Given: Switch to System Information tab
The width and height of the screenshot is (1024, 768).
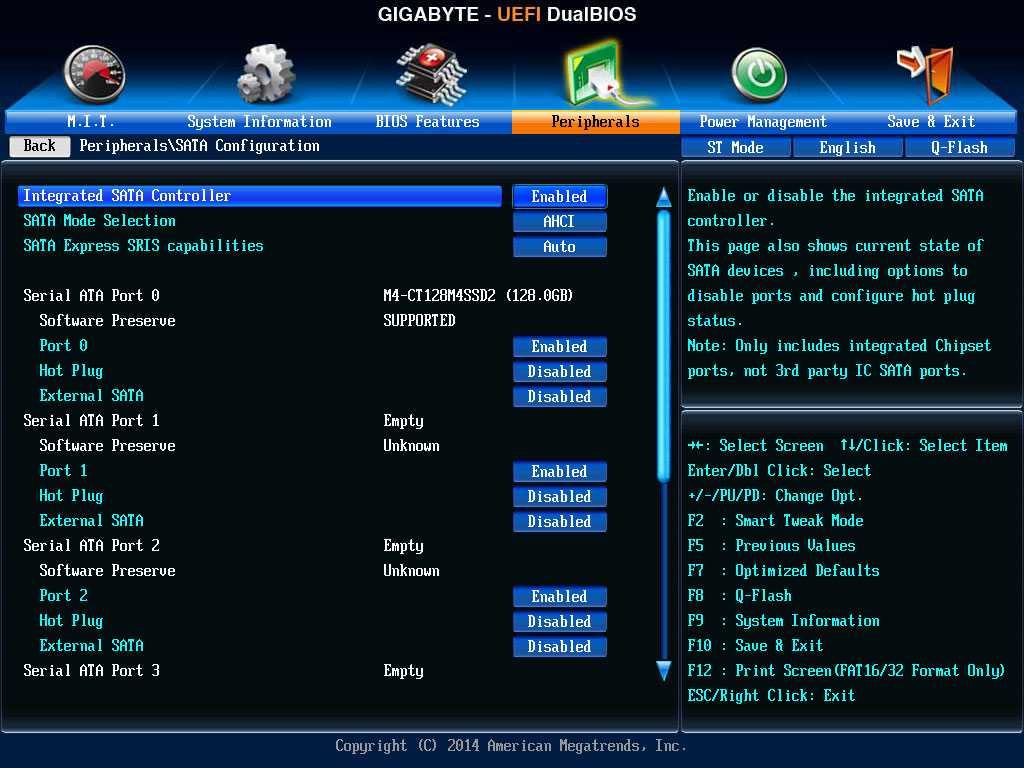Looking at the screenshot, I should (x=259, y=121).
